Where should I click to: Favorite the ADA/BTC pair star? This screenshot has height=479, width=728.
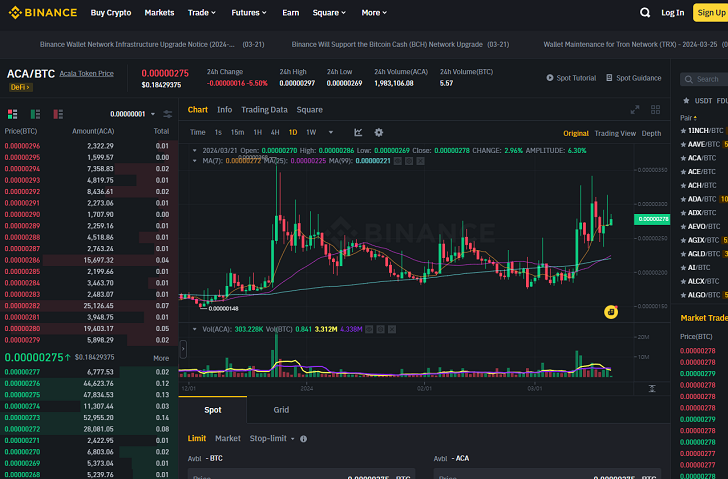click(x=683, y=199)
